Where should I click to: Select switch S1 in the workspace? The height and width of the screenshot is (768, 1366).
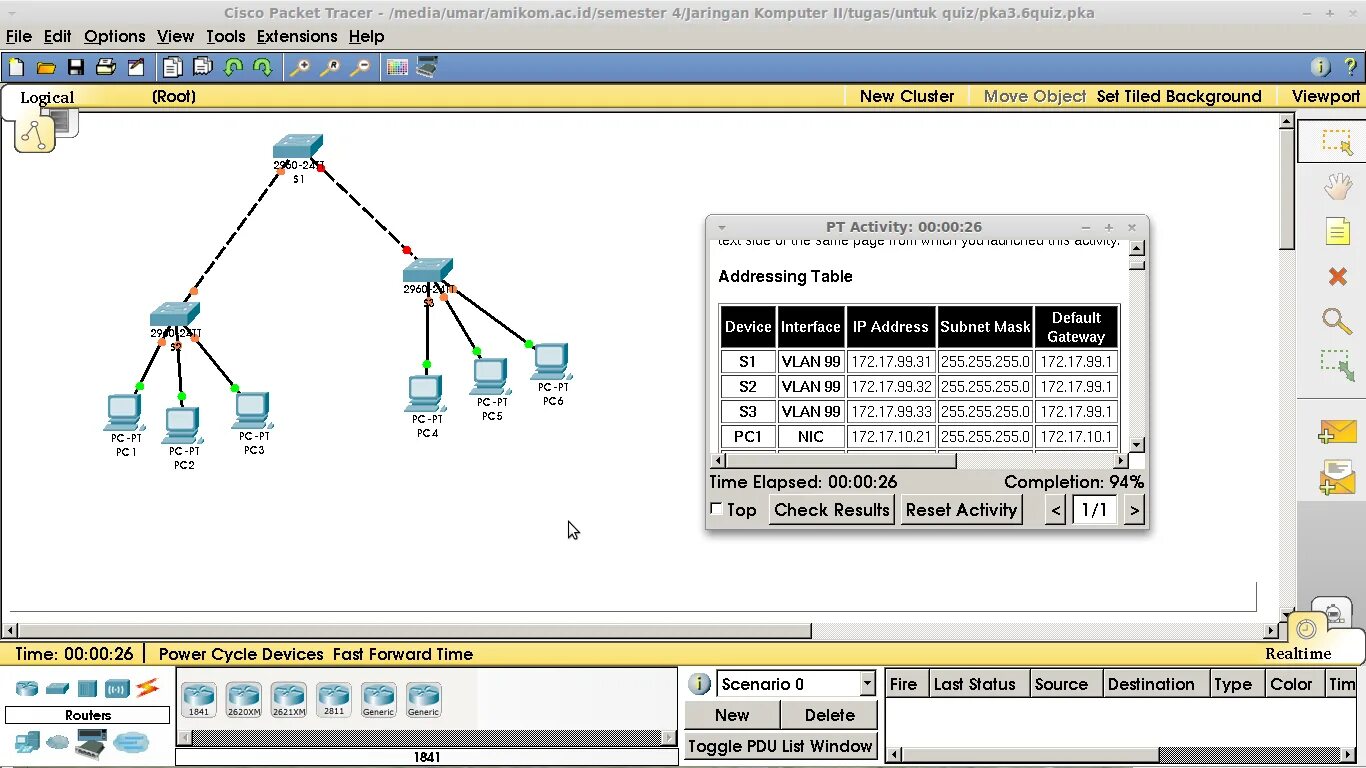298,148
